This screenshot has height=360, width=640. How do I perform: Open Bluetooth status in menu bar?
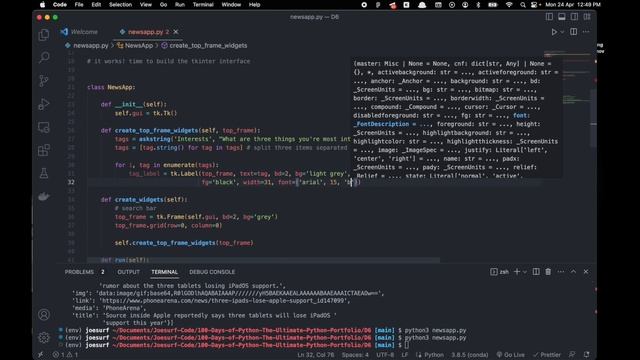tap(478, 5)
